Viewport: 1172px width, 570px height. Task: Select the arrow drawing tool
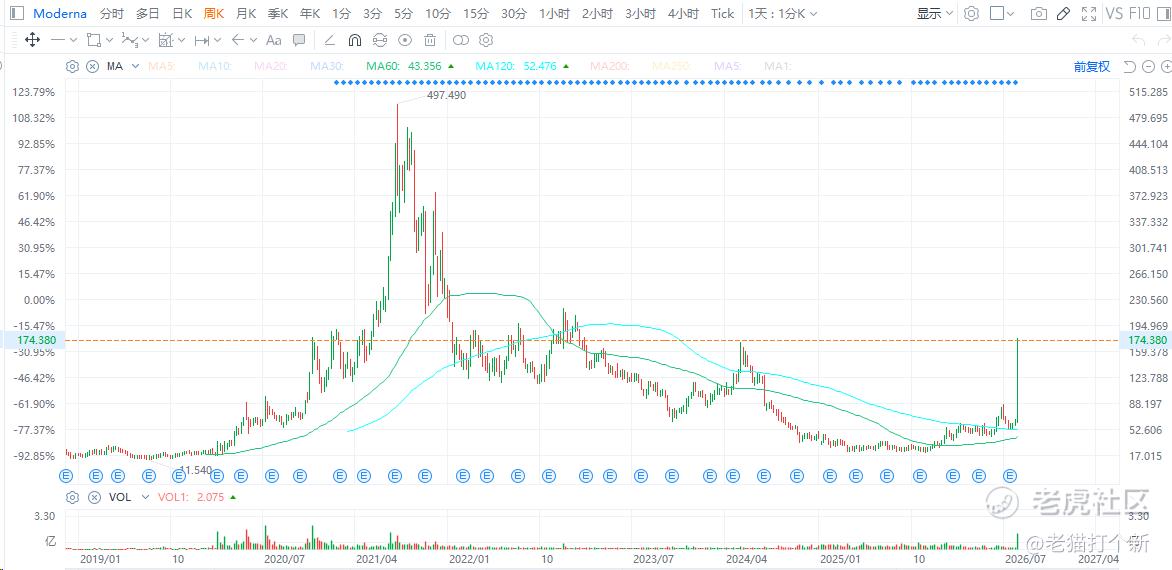click(238, 40)
